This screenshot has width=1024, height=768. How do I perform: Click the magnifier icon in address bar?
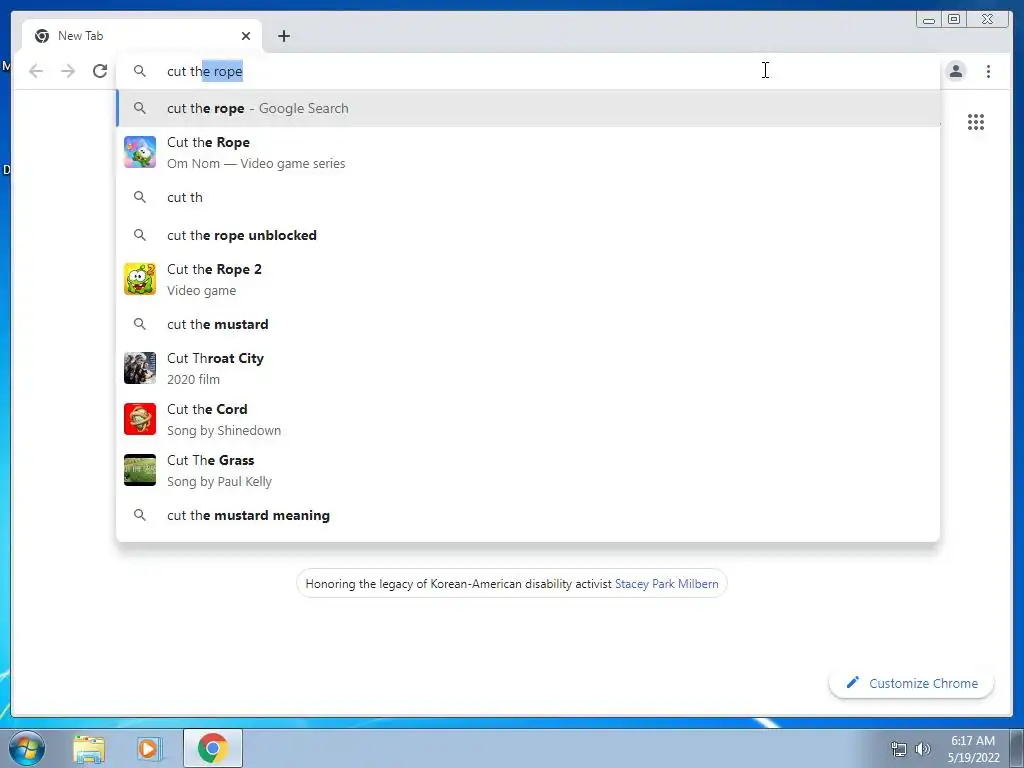tap(140, 71)
